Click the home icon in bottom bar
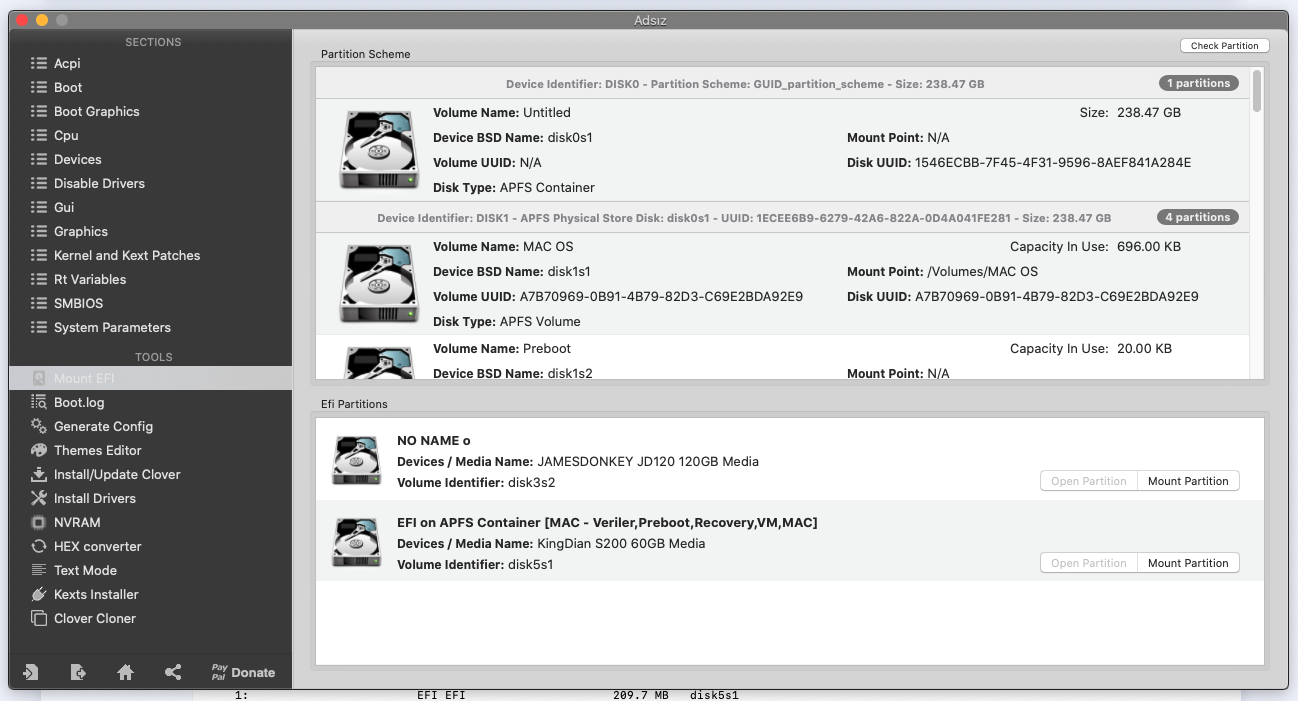The height and width of the screenshot is (701, 1298). tap(126, 672)
